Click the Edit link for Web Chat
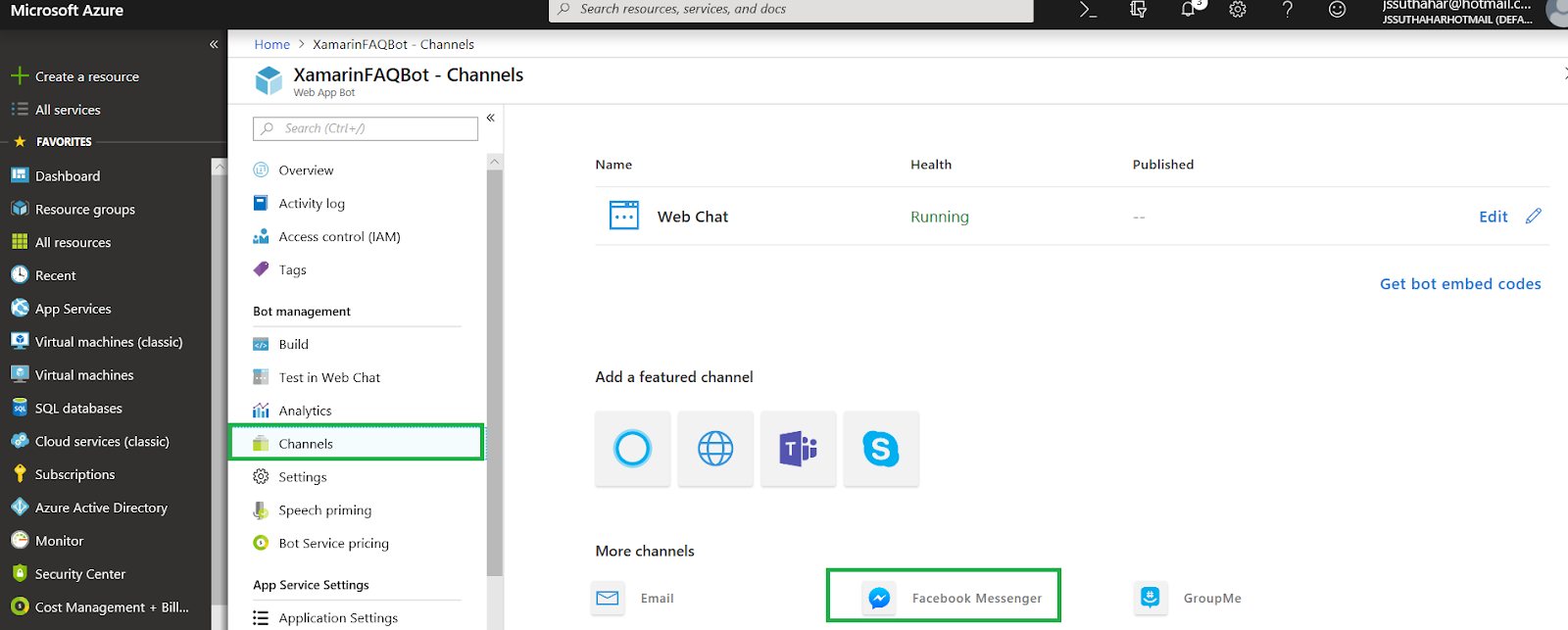The image size is (1568, 630). [x=1494, y=217]
